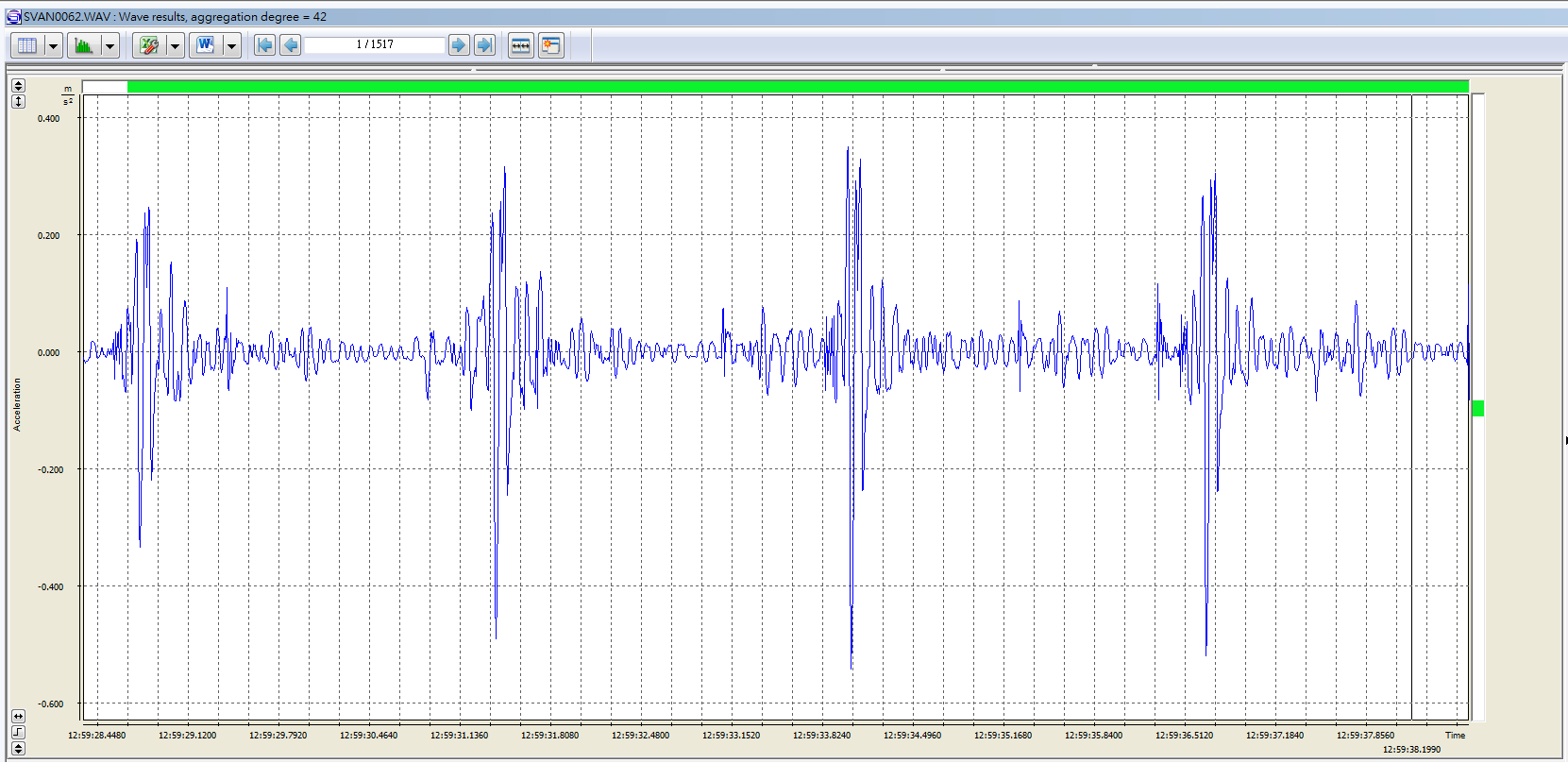Click the 0.000 y-axis value

click(x=48, y=353)
